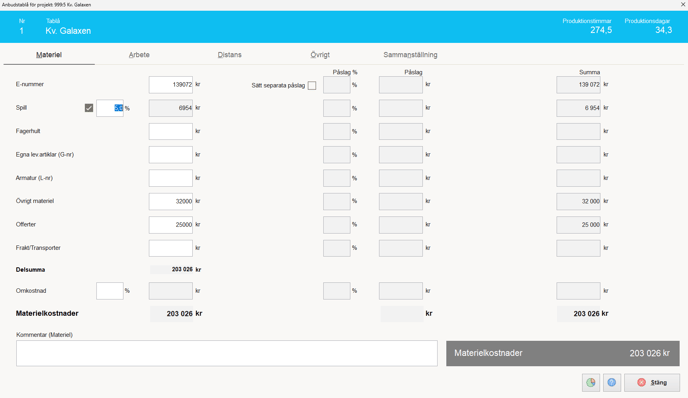Click the Egna lev.artiklar (G-nr) field

tap(171, 154)
